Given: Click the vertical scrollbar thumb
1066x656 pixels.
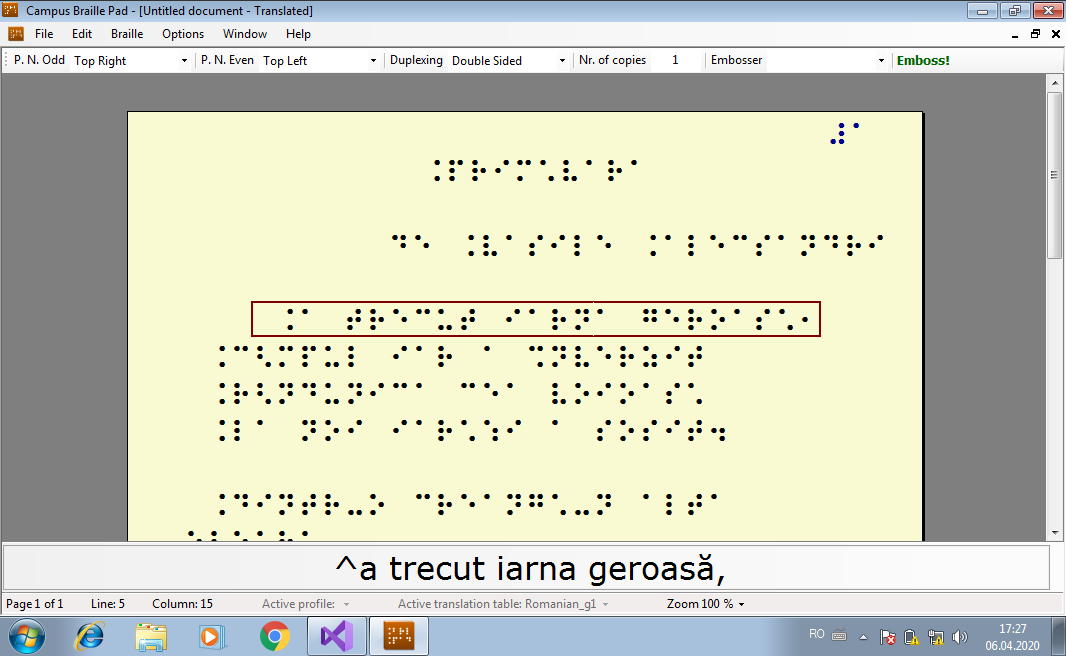Looking at the screenshot, I should coord(1054,175).
